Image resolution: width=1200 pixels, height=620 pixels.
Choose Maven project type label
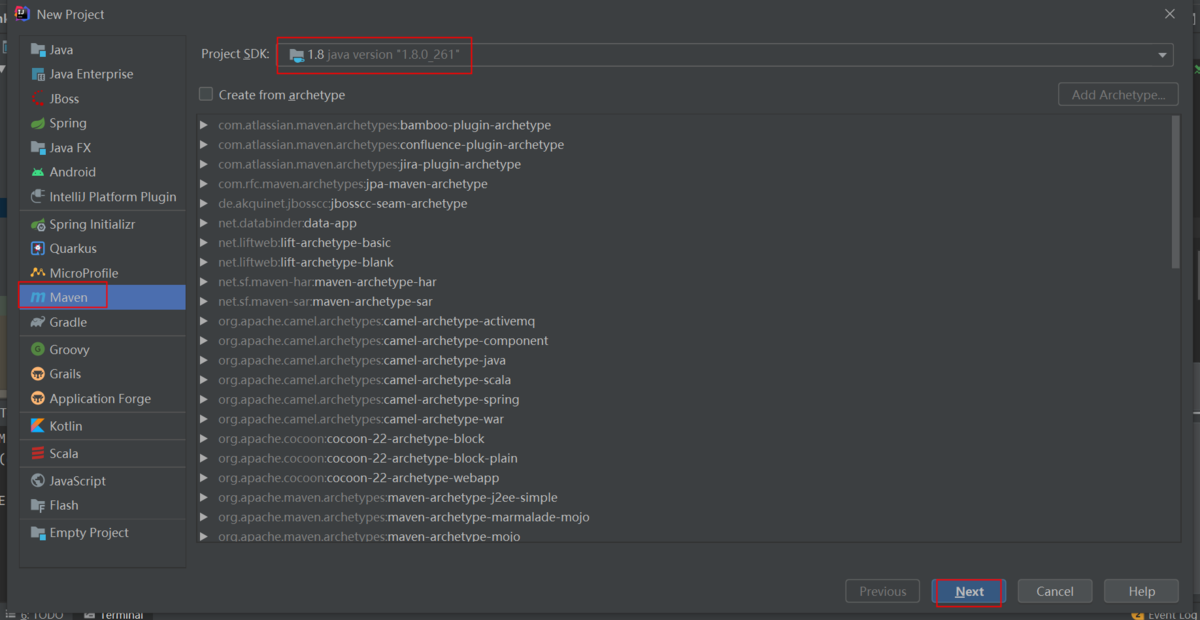coord(69,297)
